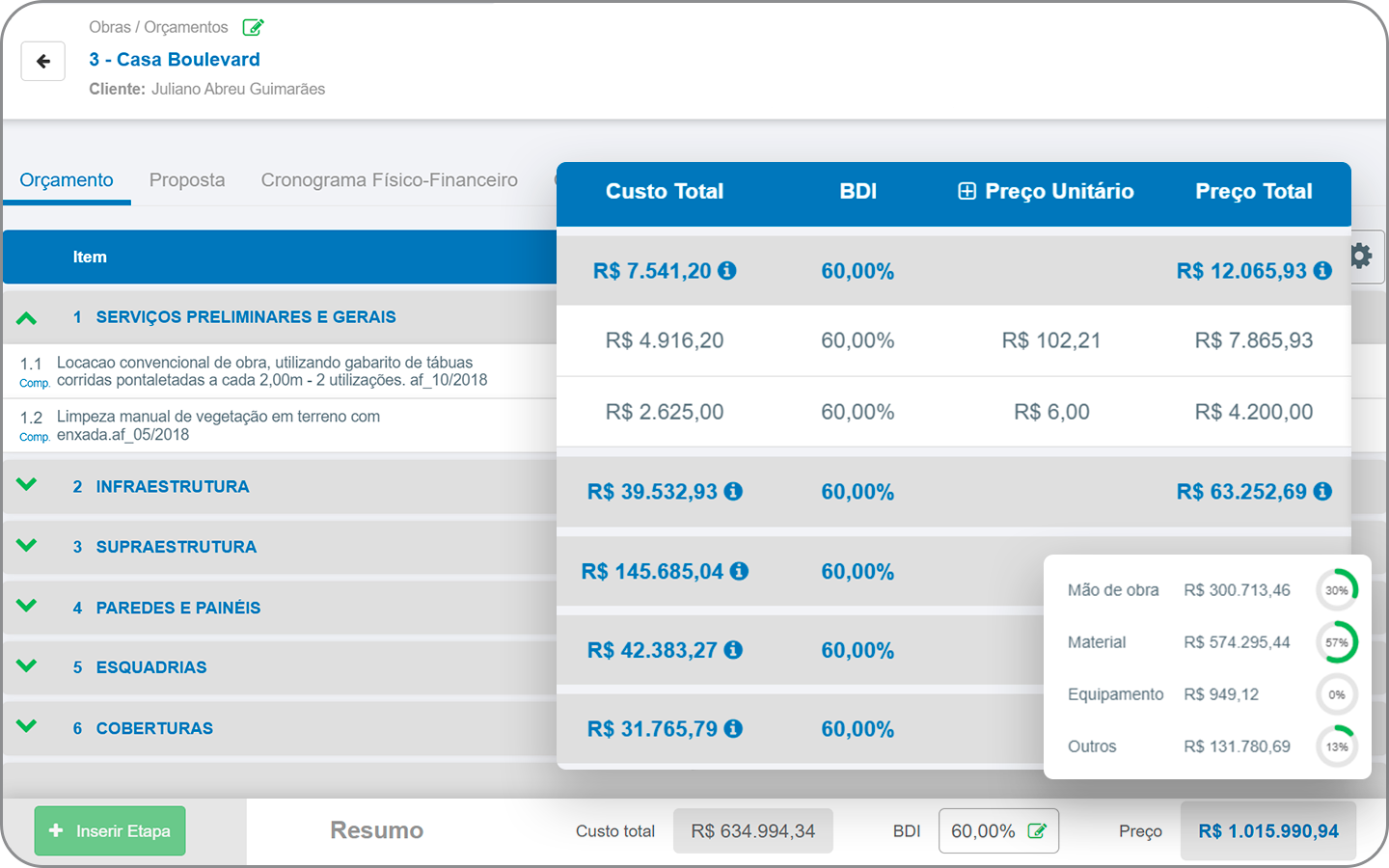Open the 3 - Casa Boulevard title link
This screenshot has width=1389, height=868.
click(175, 60)
